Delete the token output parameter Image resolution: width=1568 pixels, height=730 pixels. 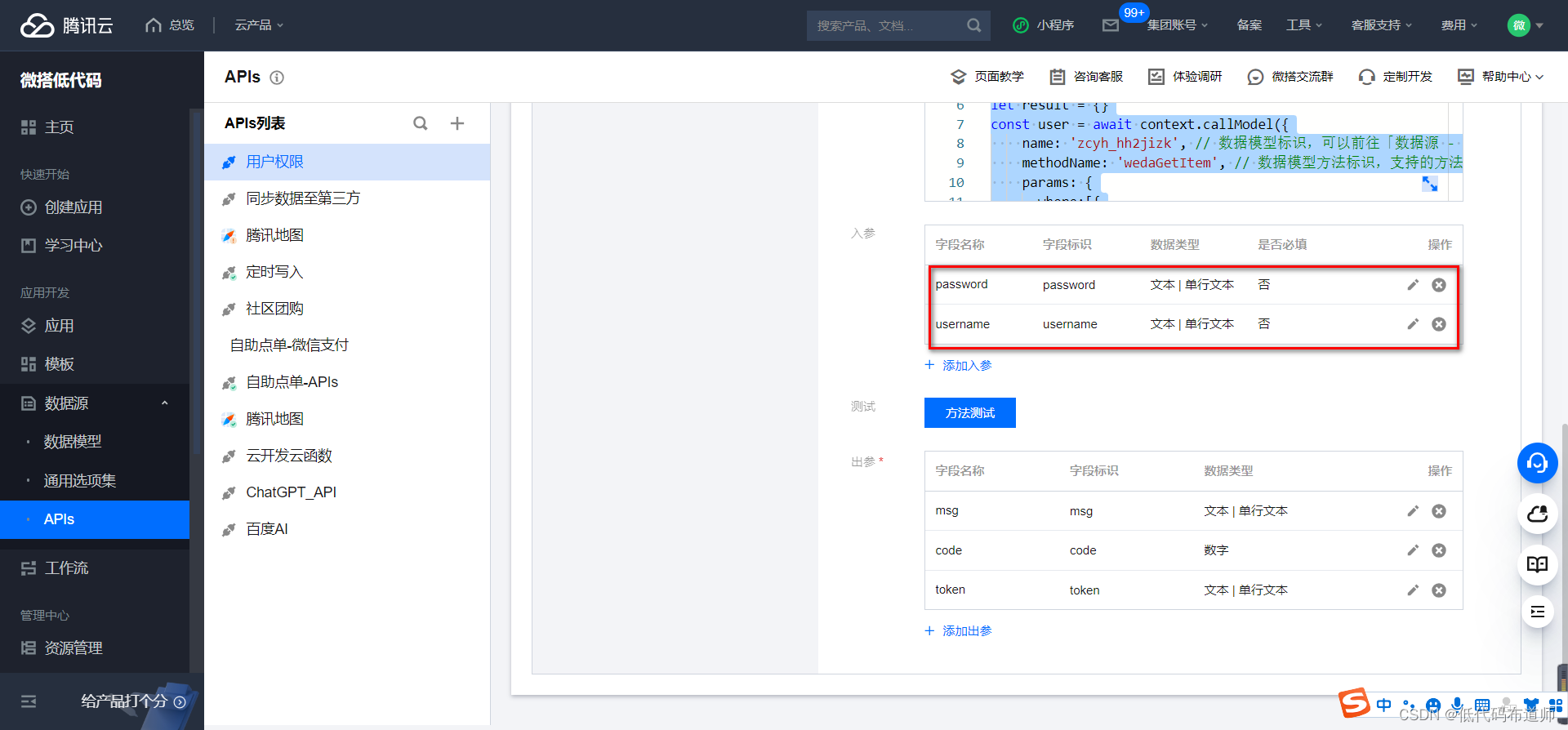(1439, 590)
